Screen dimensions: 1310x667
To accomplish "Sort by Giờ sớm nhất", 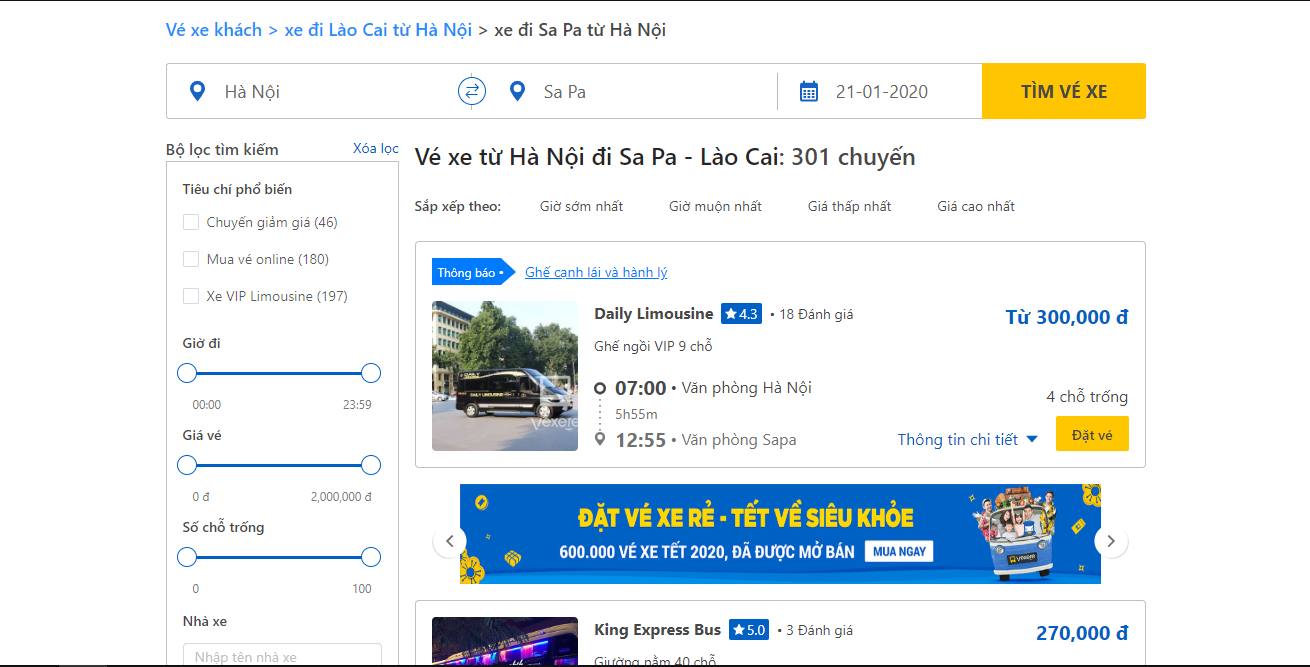I will tap(581, 206).
